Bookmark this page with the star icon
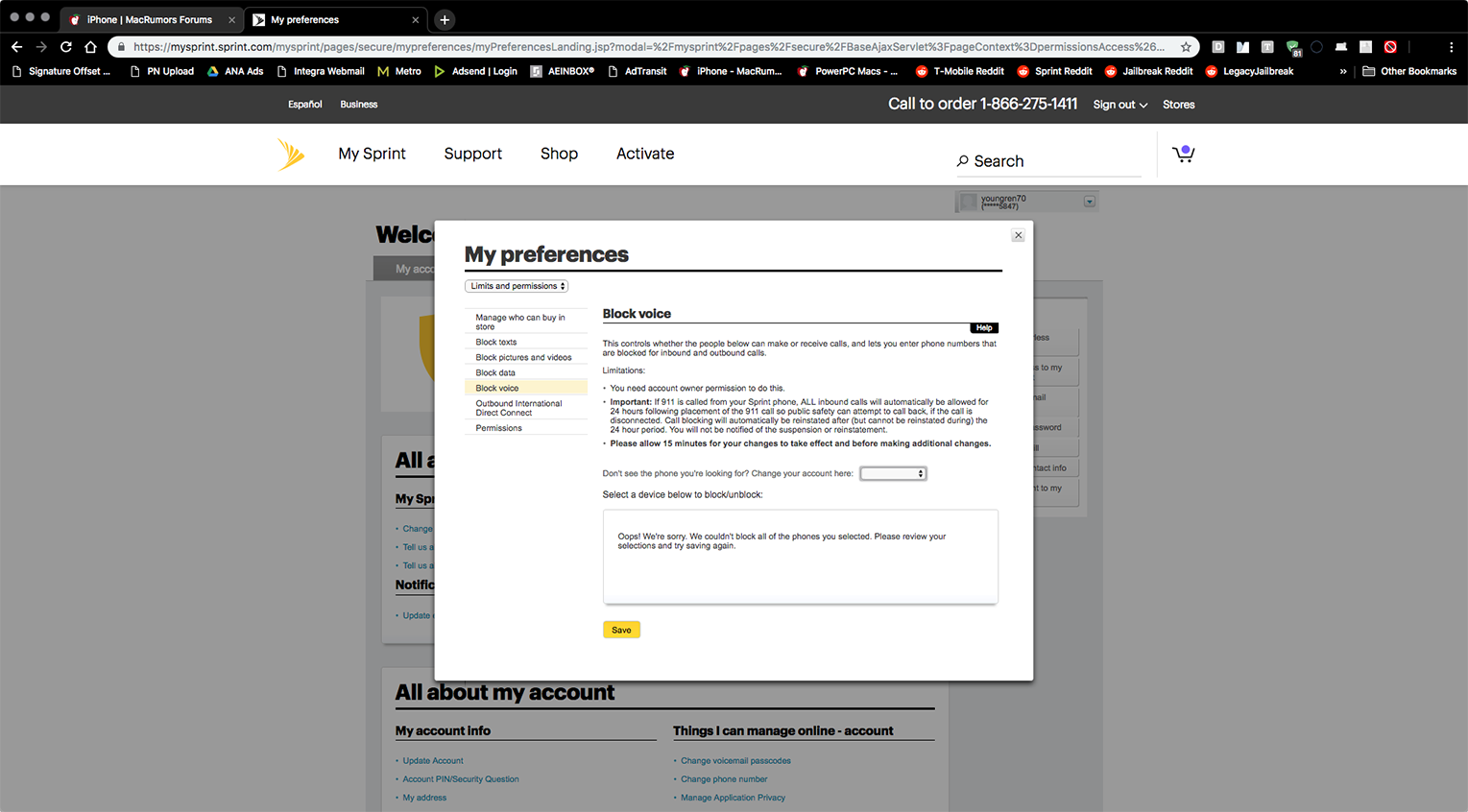 coord(1186,46)
